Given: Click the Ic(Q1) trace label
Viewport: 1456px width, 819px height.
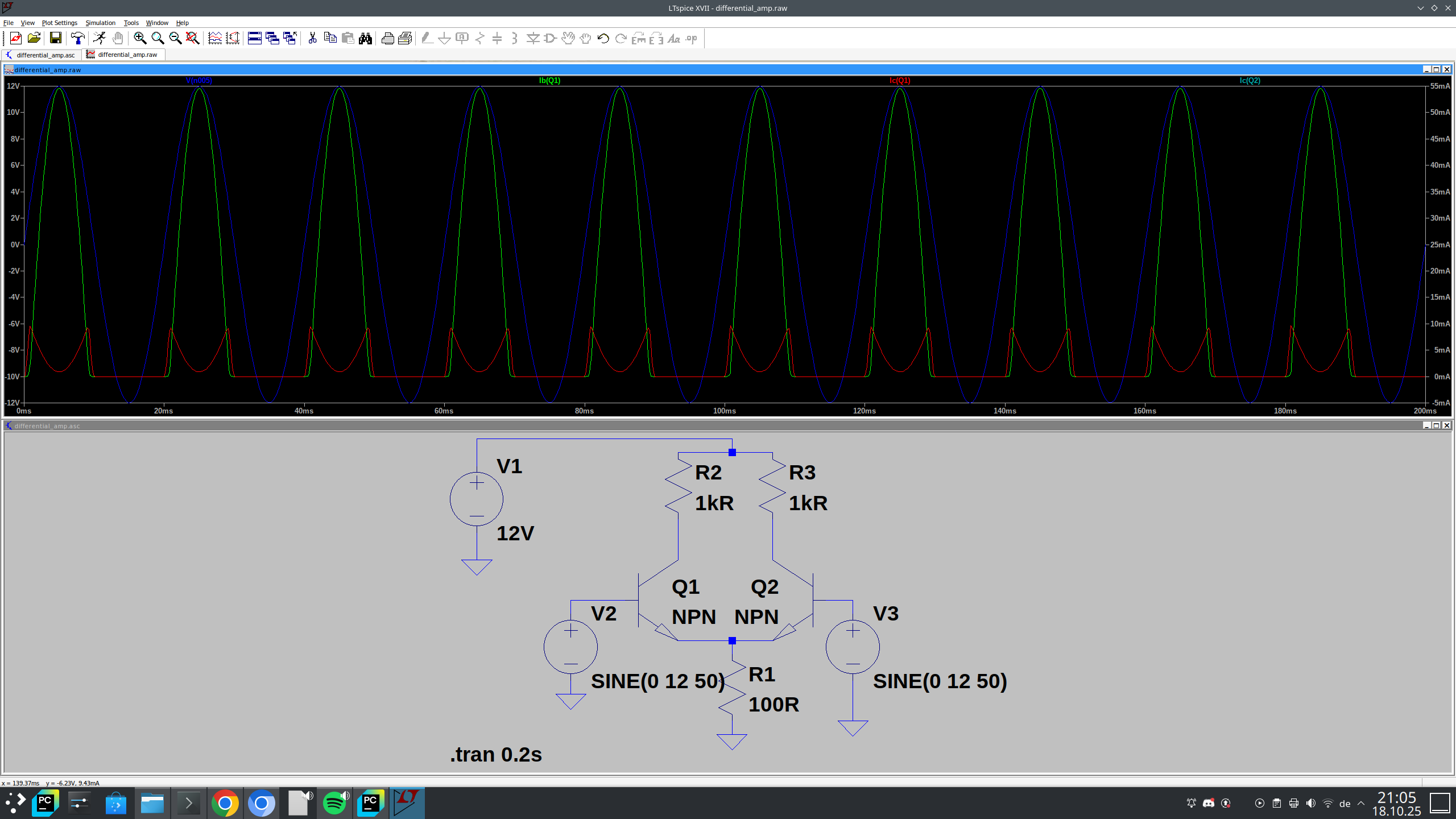Looking at the screenshot, I should 899,80.
